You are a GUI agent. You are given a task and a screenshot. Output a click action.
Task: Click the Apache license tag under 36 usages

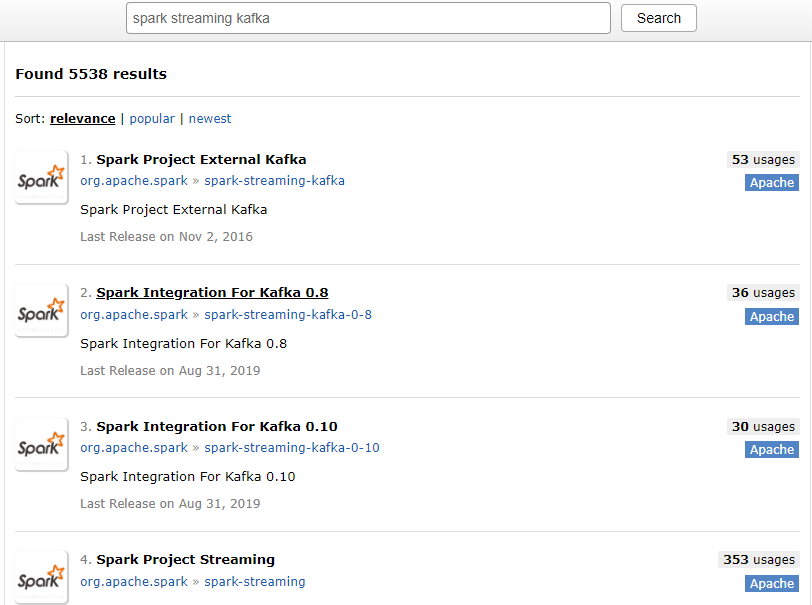click(772, 316)
